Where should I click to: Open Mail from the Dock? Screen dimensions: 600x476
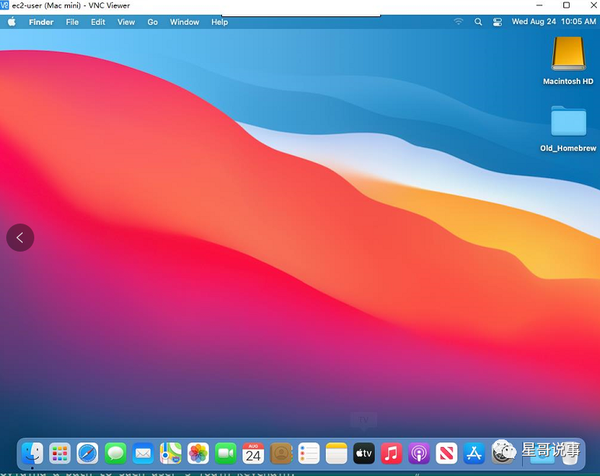143,453
